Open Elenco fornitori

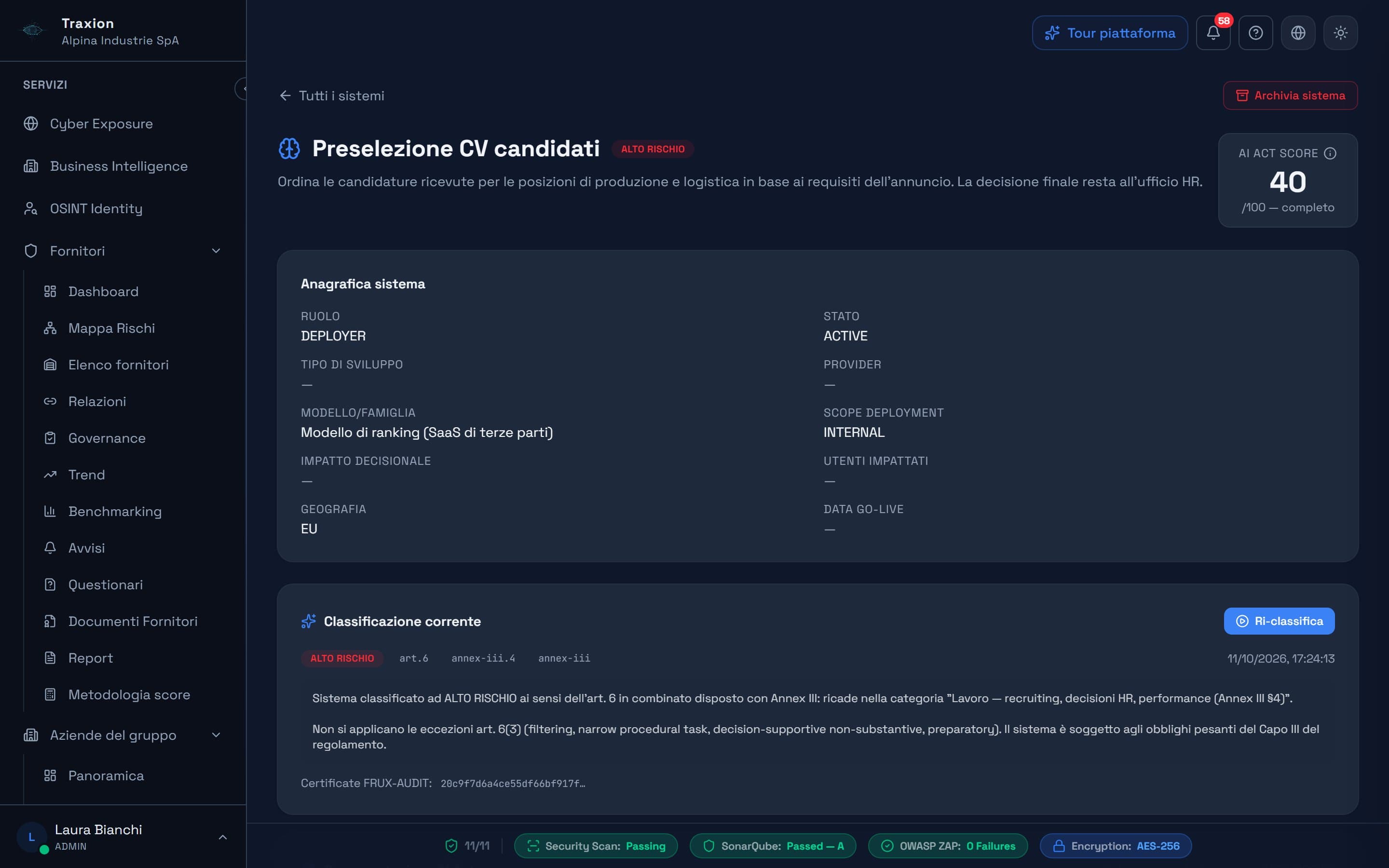coord(132,365)
